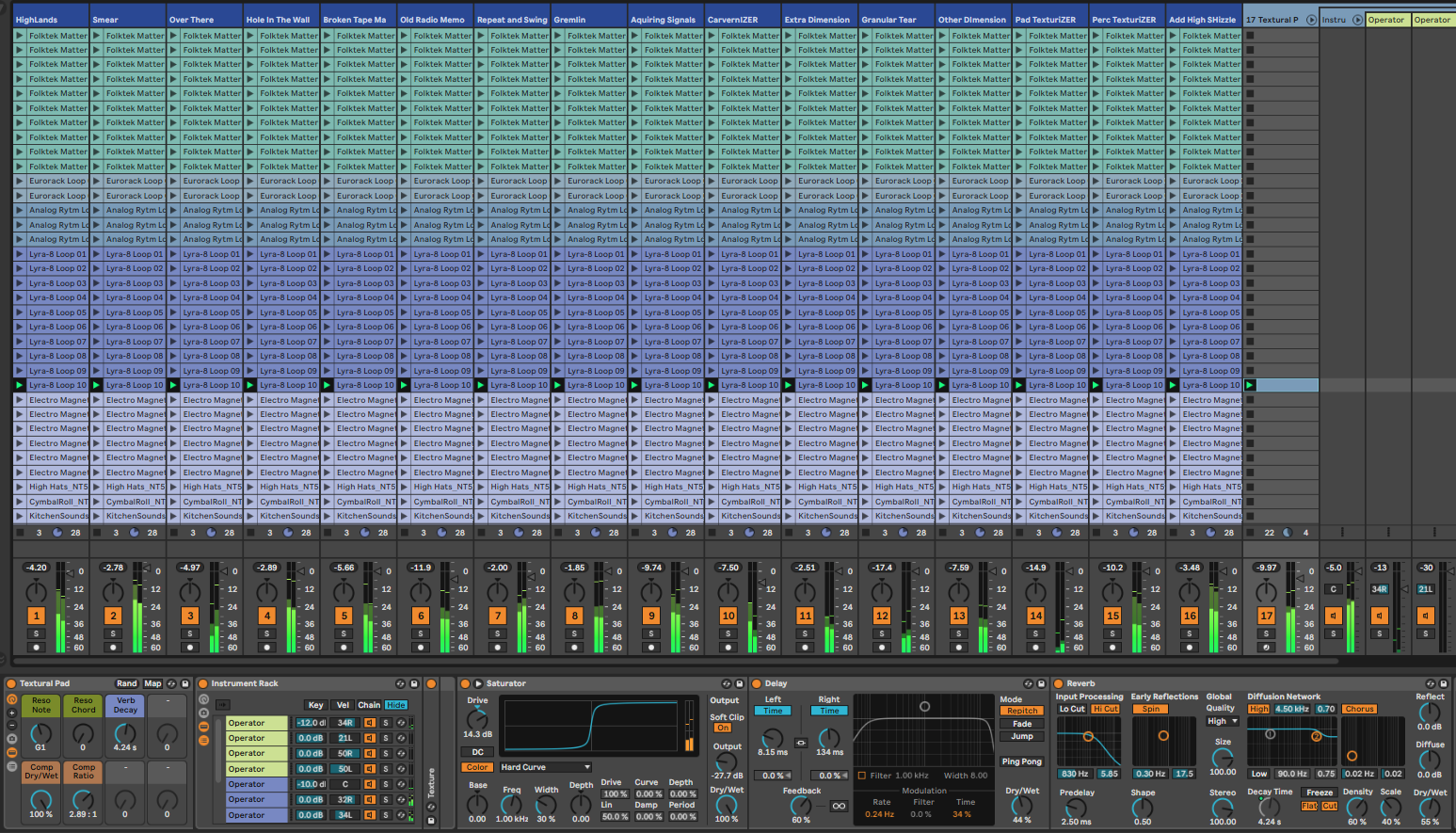Viewport: 1456px width, 833px height.
Task: Click the 8.15 ms Left delay time field
Action: click(773, 751)
